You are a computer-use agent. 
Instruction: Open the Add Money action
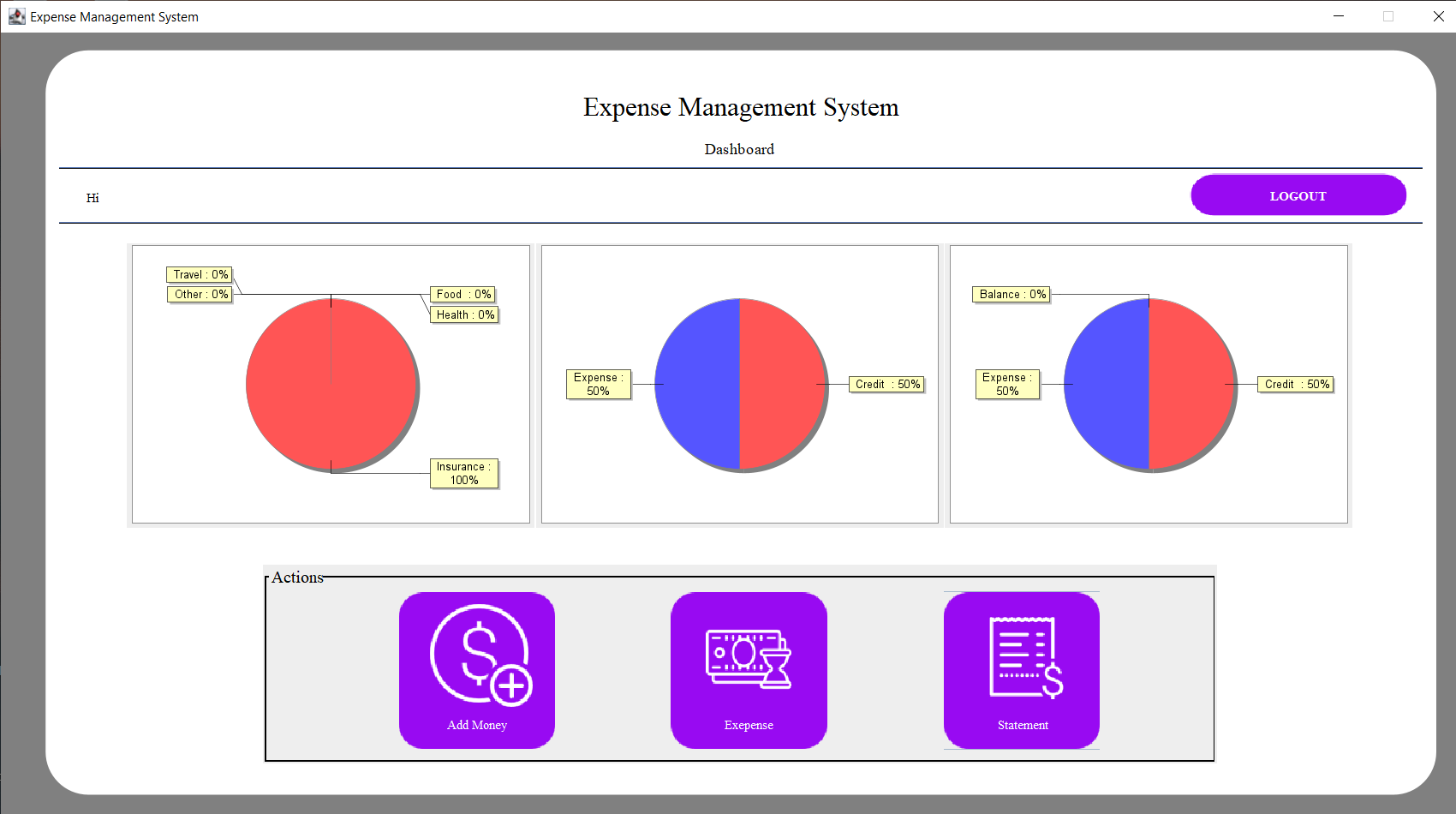(477, 669)
